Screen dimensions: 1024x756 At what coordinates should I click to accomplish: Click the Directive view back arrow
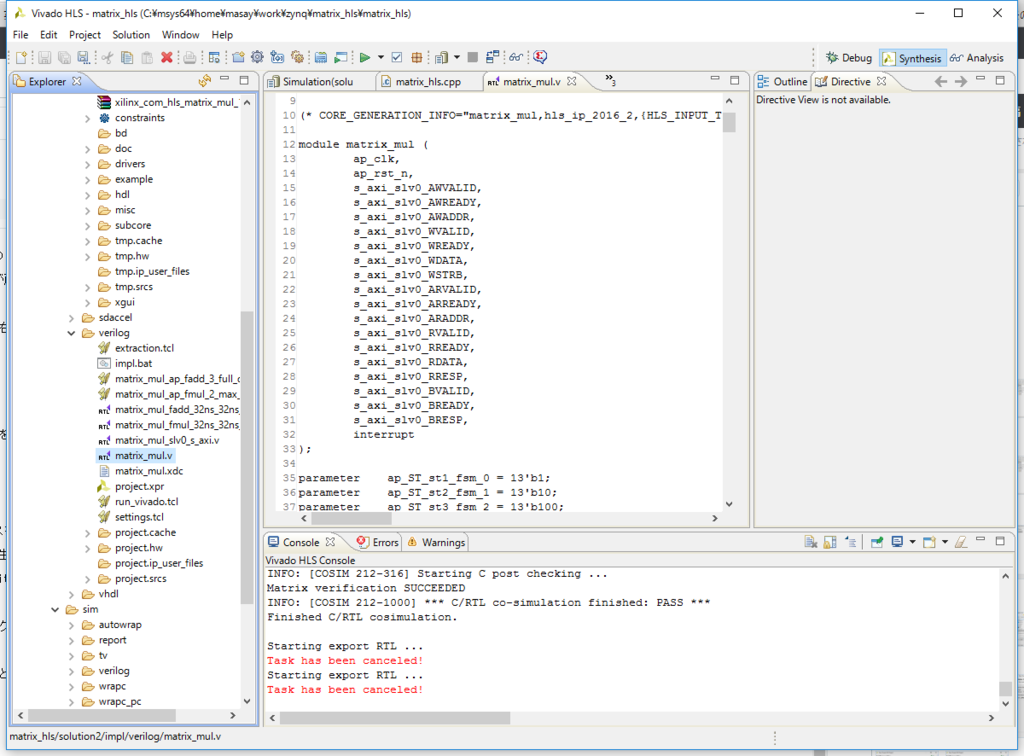940,81
